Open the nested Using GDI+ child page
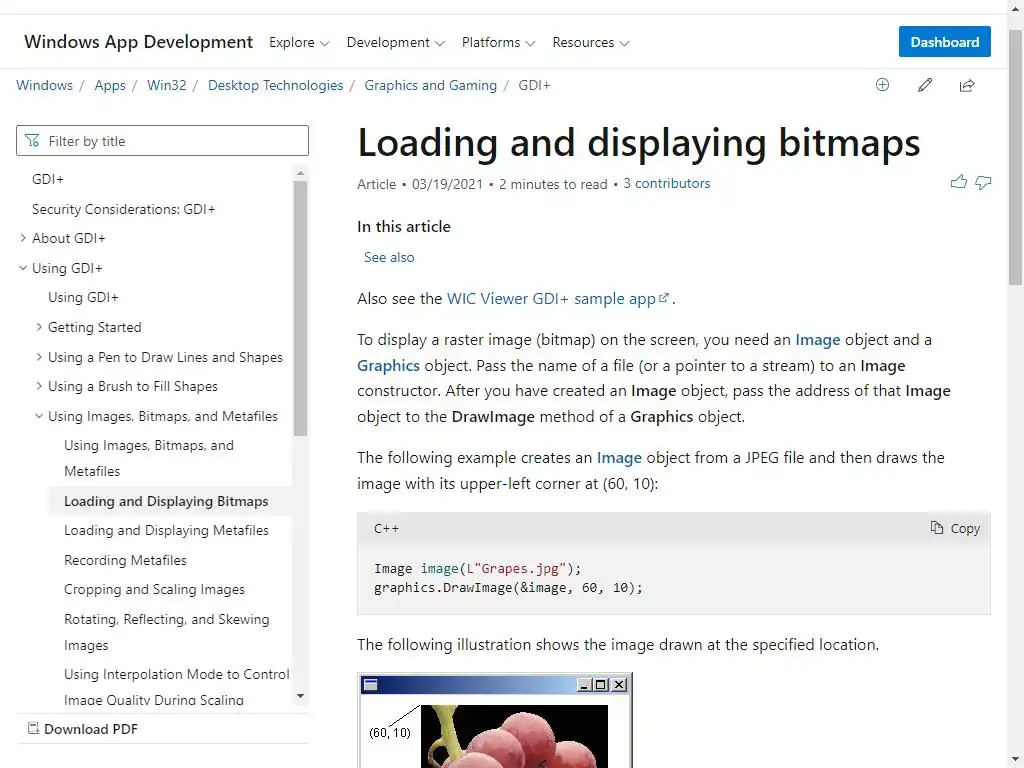1024x768 pixels. pos(83,297)
